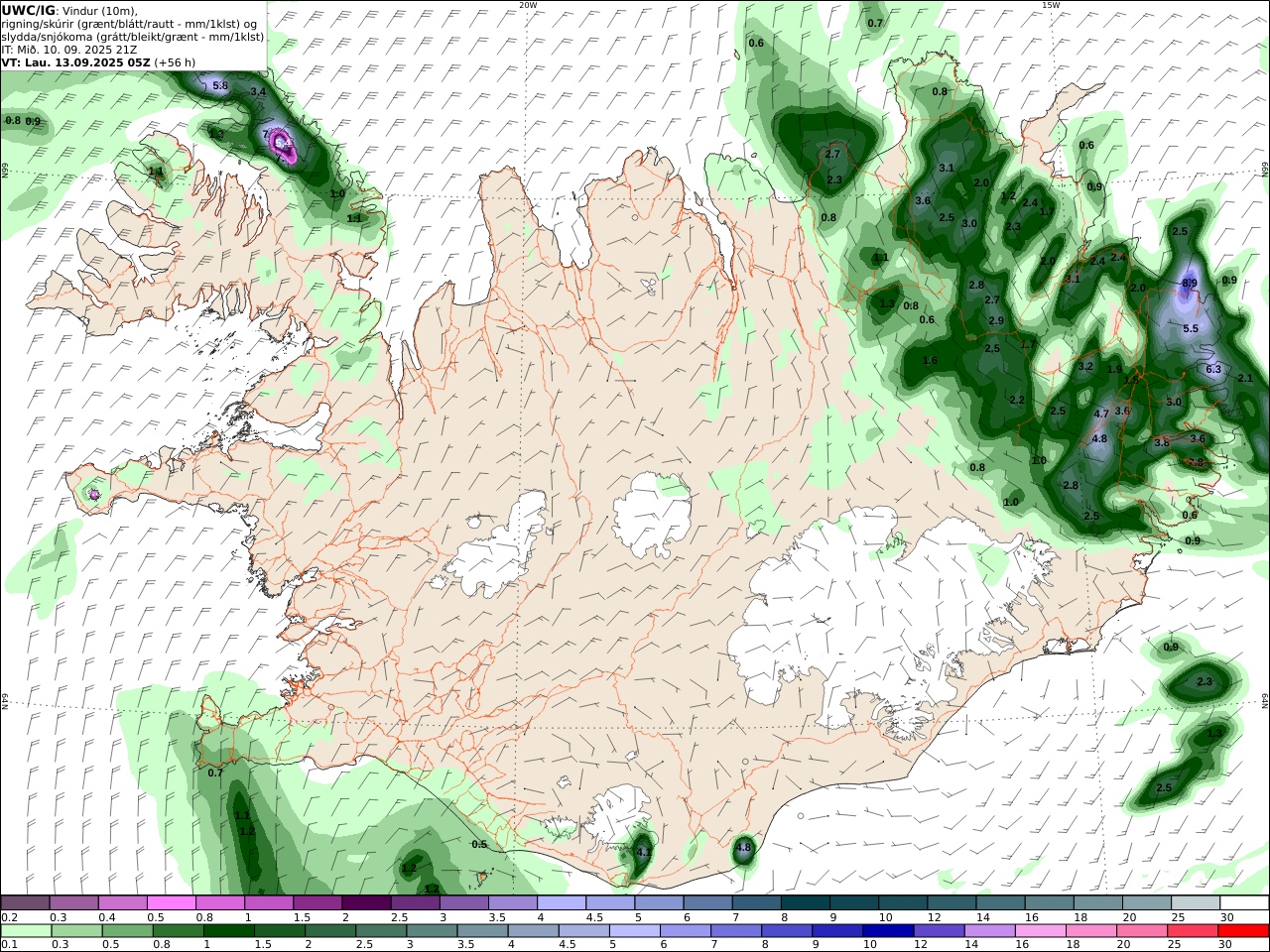Click the precipitation value 5.5 on the map
Screen dimensions: 1270x952
[1191, 328]
